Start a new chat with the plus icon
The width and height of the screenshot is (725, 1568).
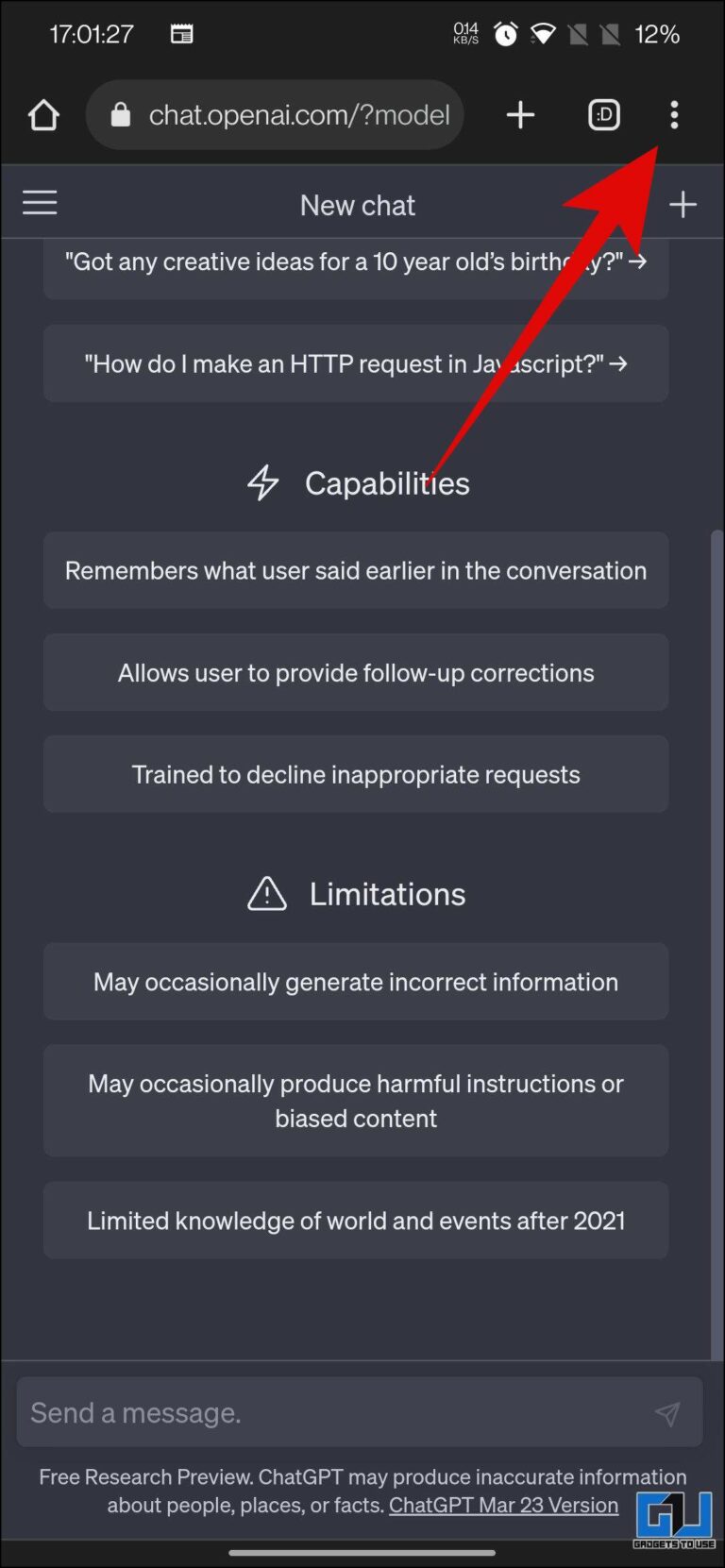tap(683, 203)
